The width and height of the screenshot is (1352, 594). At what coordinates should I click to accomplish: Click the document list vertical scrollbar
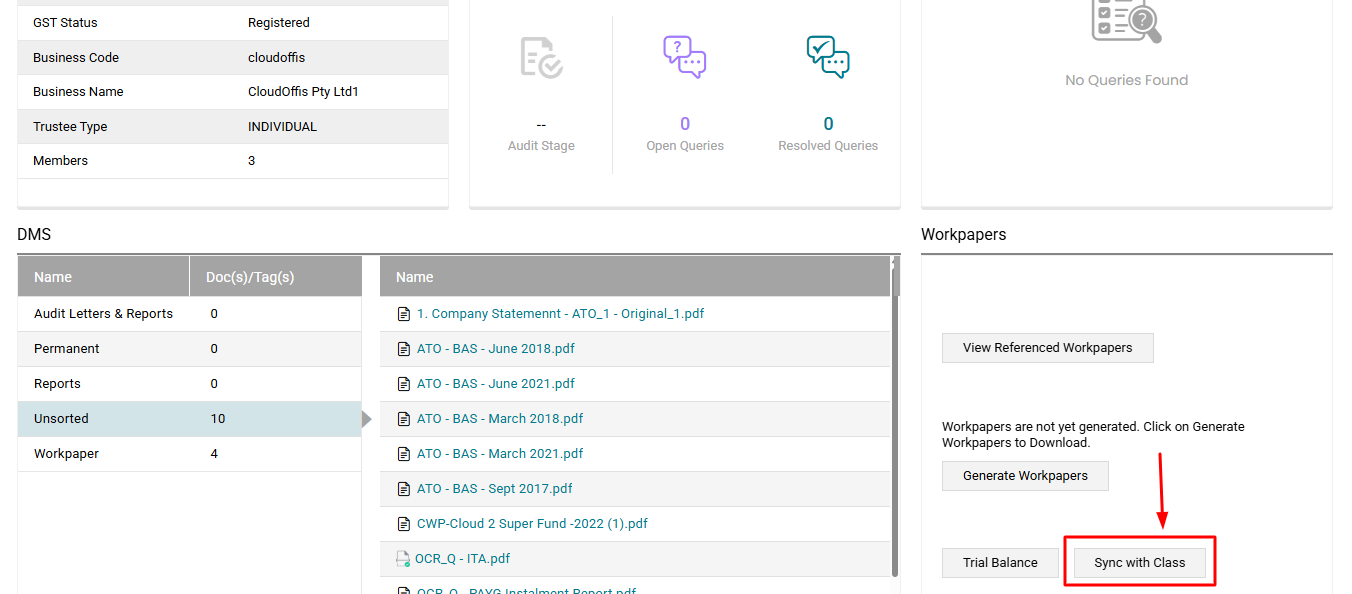(x=895, y=420)
